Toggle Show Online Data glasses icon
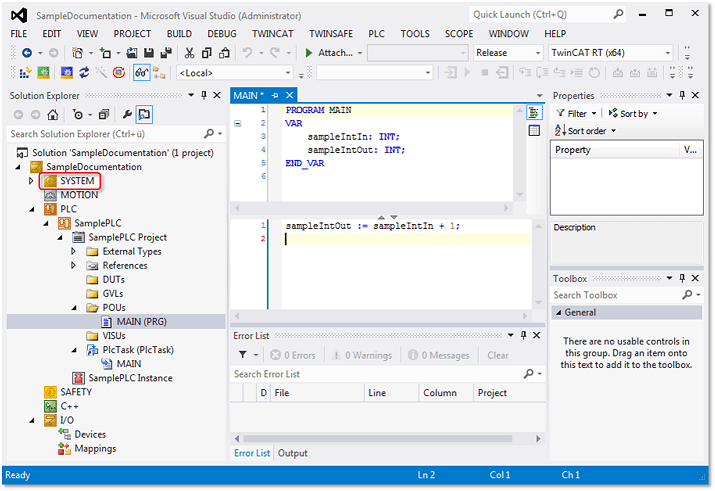Screen dimensions: 715x491 142,72
